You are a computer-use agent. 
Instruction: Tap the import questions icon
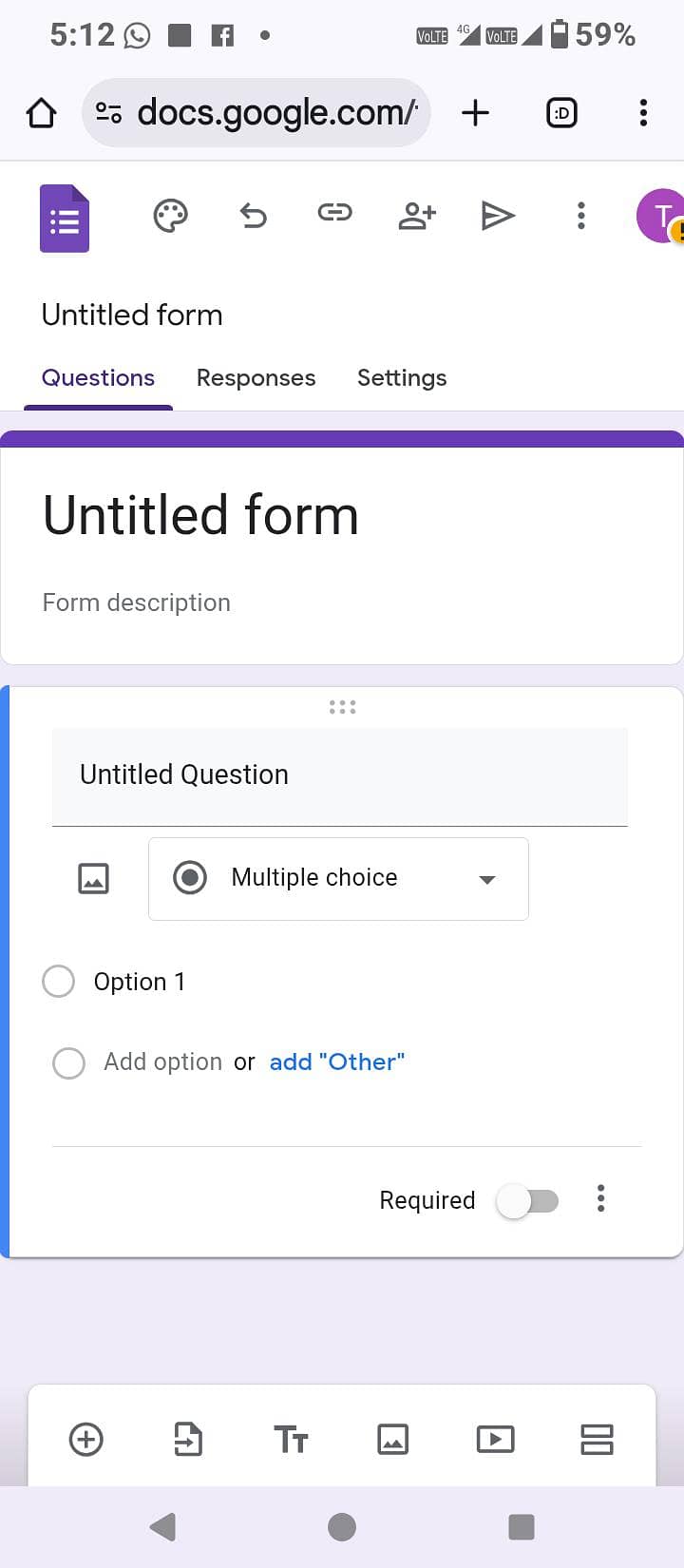[x=188, y=1439]
